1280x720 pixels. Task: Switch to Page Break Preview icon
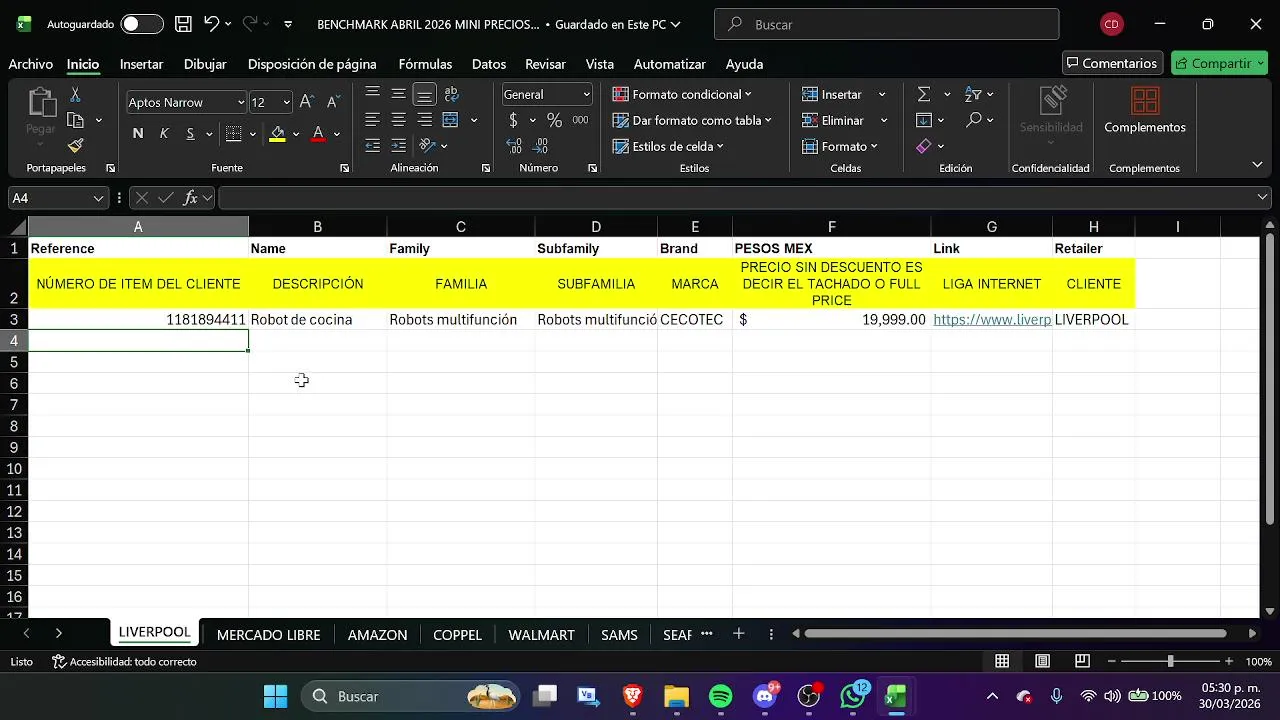pos(1082,661)
